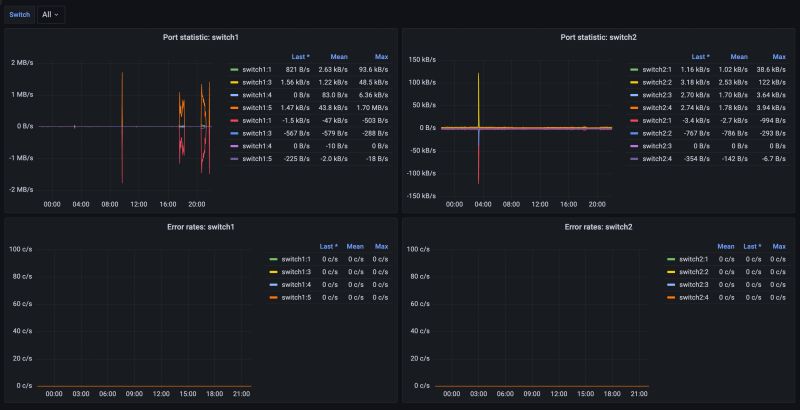Open the Port statistic: switch2 panel title menu

[x=598, y=37]
